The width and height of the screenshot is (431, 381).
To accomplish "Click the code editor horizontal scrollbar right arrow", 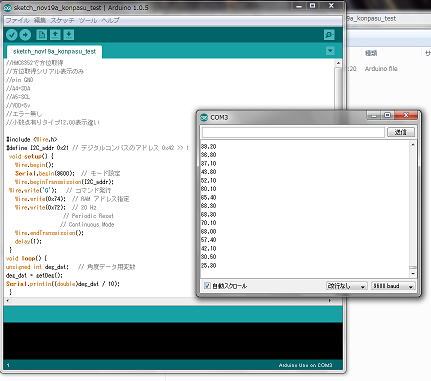I will (x=330, y=300).
